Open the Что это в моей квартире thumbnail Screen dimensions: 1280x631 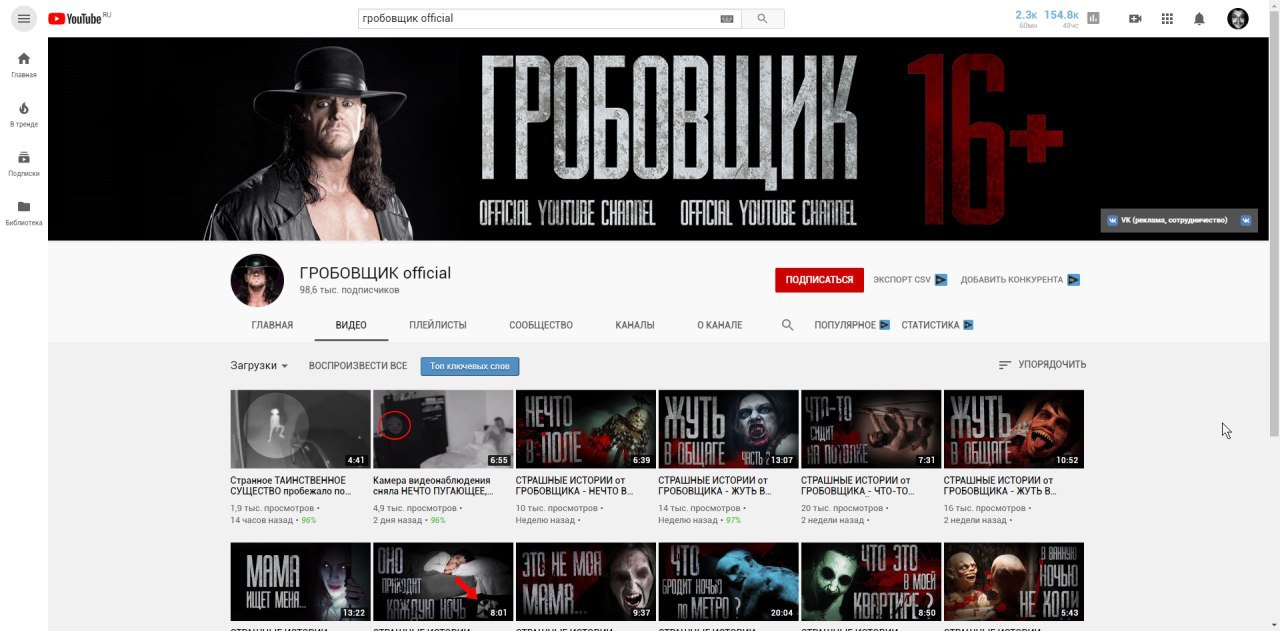871,582
